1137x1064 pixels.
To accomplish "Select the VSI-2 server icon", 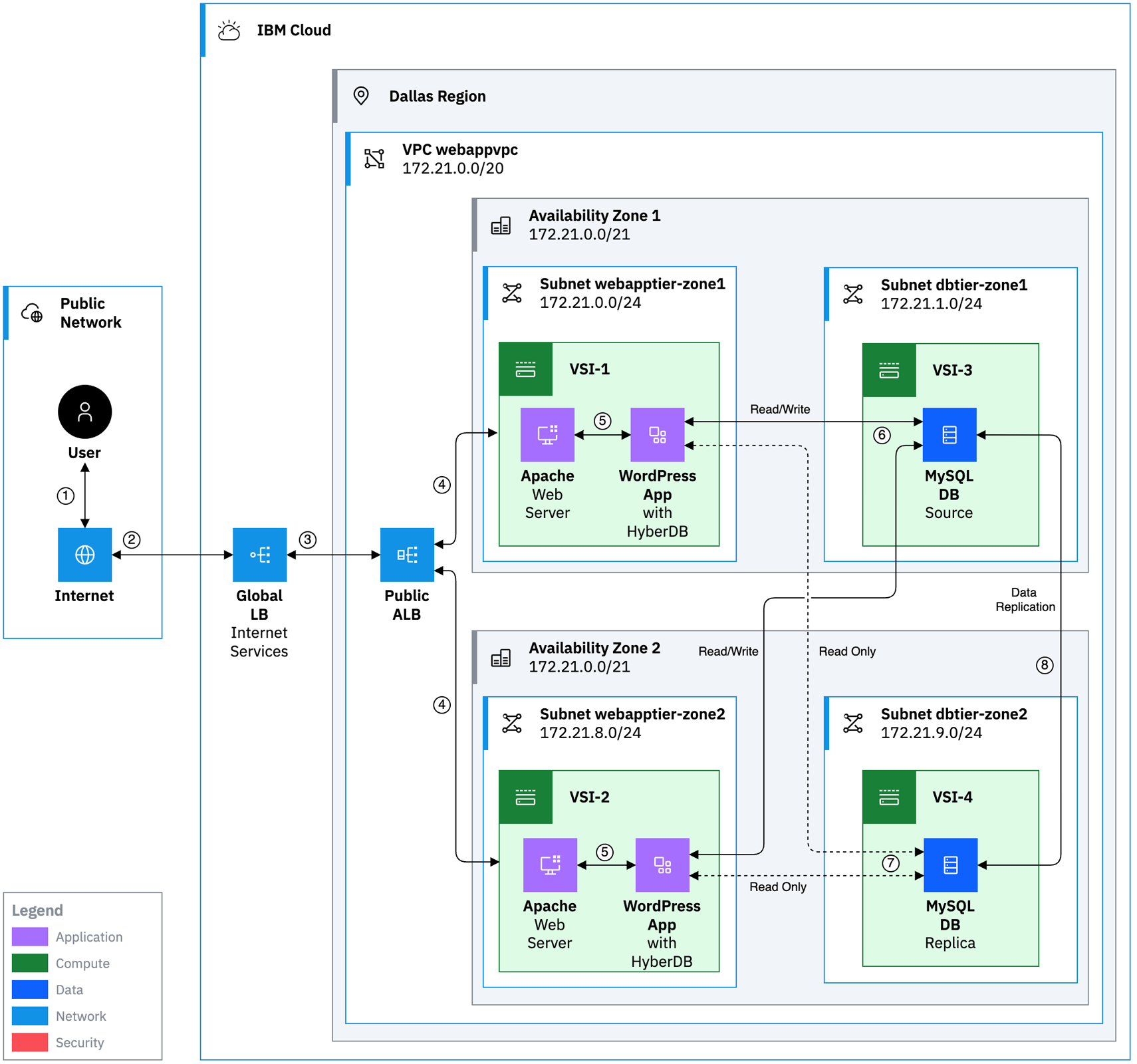I will coord(525,797).
